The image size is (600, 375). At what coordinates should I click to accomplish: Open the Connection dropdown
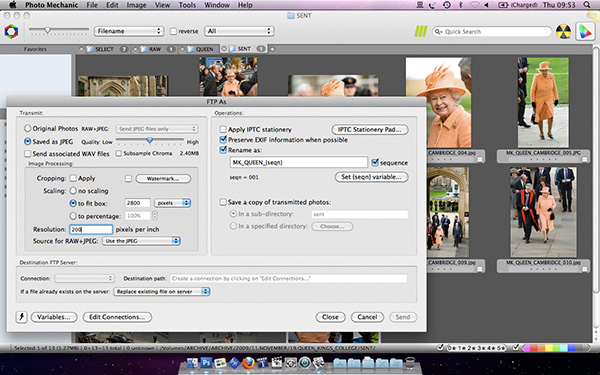pos(84,278)
